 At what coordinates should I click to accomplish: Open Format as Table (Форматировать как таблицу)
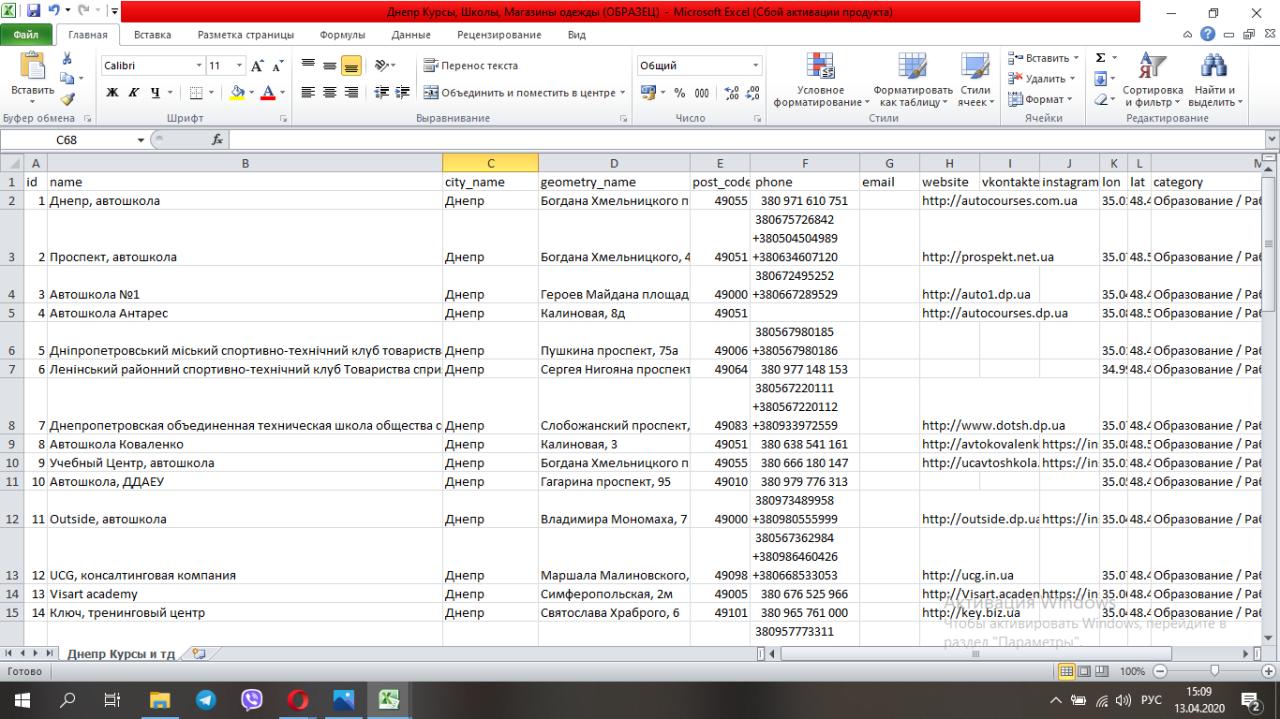click(911, 80)
